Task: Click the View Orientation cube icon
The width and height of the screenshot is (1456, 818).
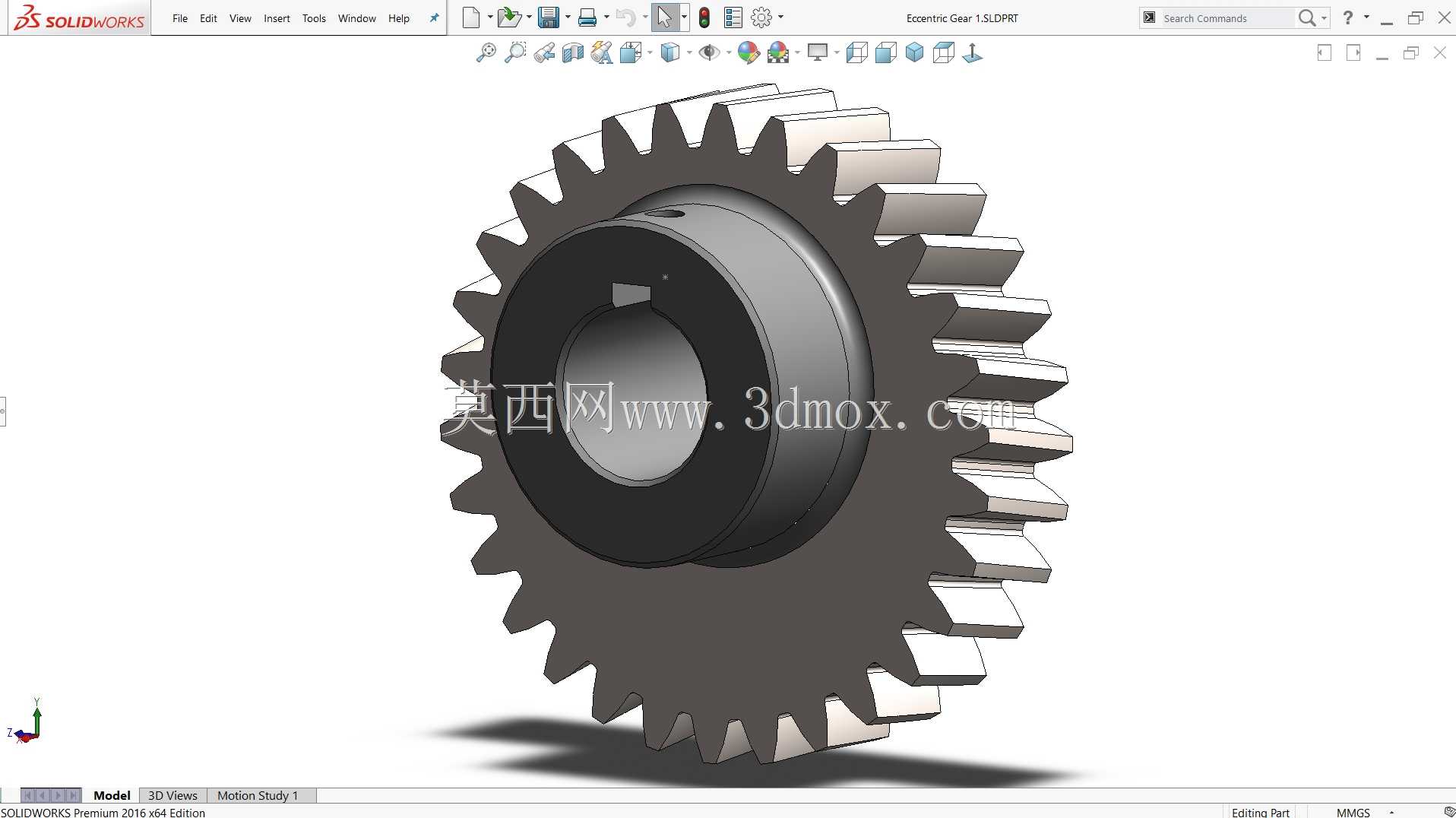Action: coord(631,52)
